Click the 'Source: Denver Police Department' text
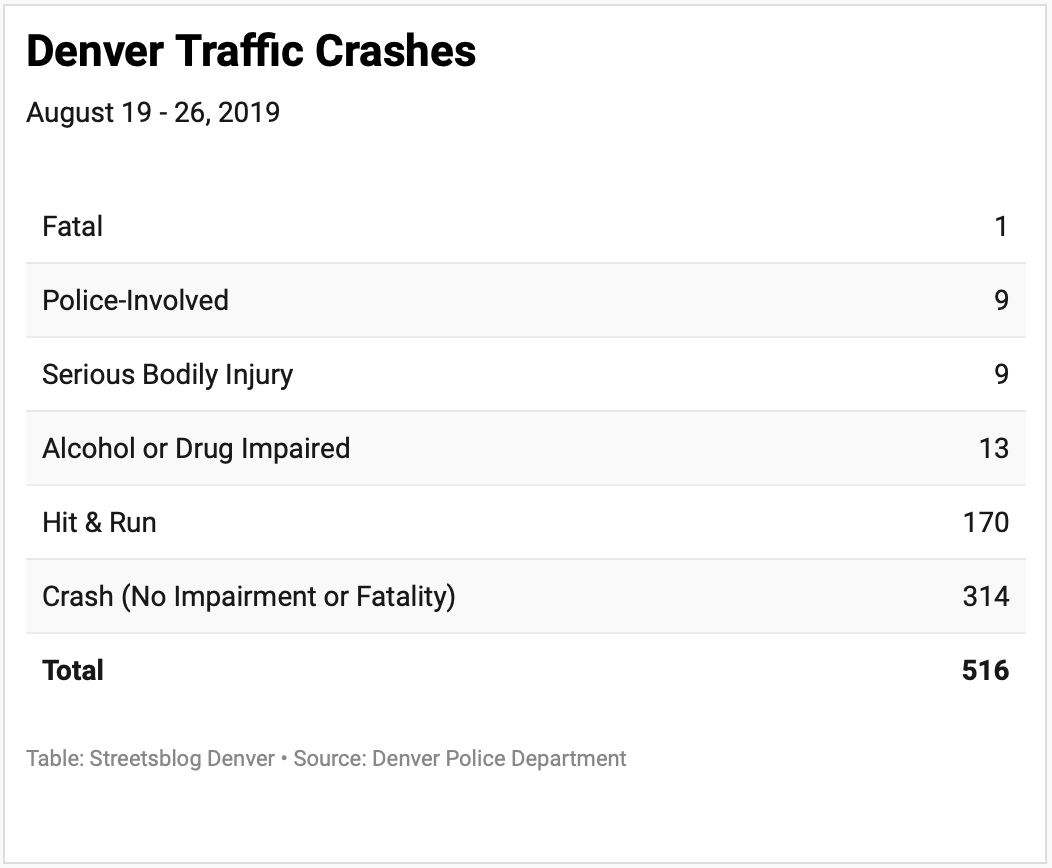 [x=460, y=758]
